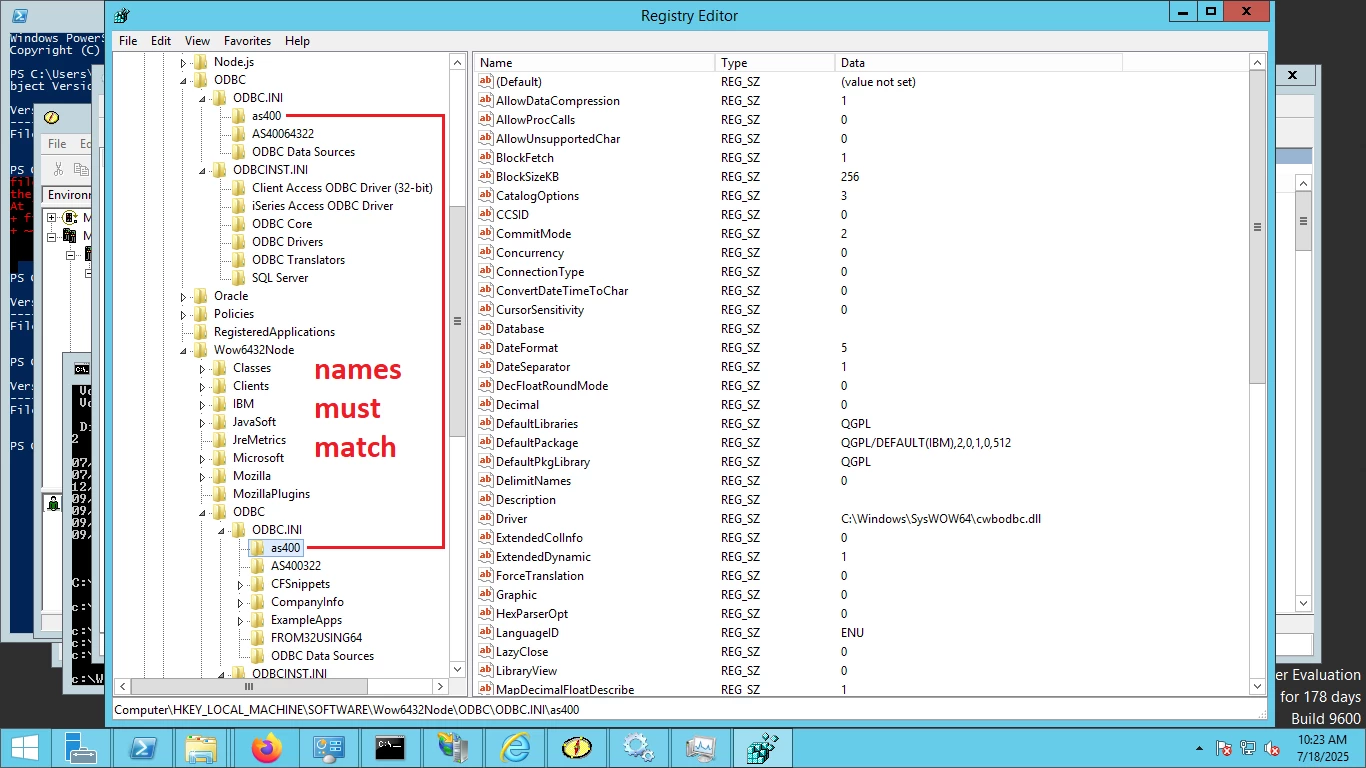Select the DateFormat value
This screenshot has width=1366, height=768.
point(527,348)
